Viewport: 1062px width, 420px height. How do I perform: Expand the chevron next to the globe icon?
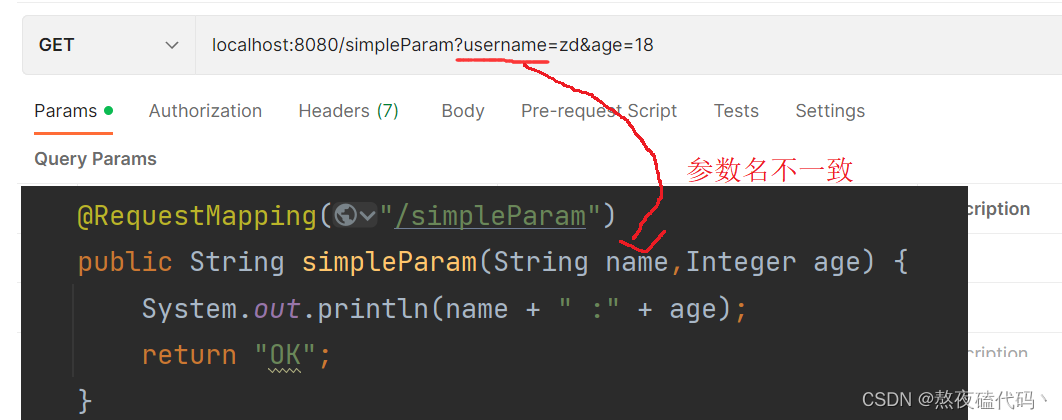coord(368,216)
